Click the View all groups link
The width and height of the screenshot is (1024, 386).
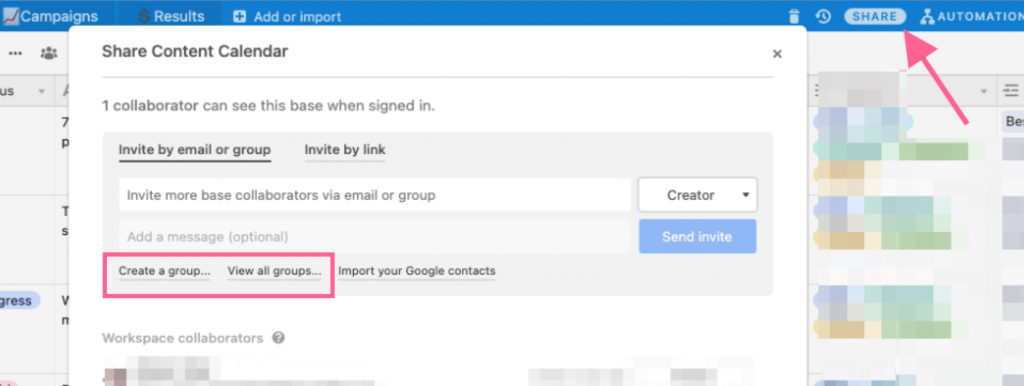274,271
